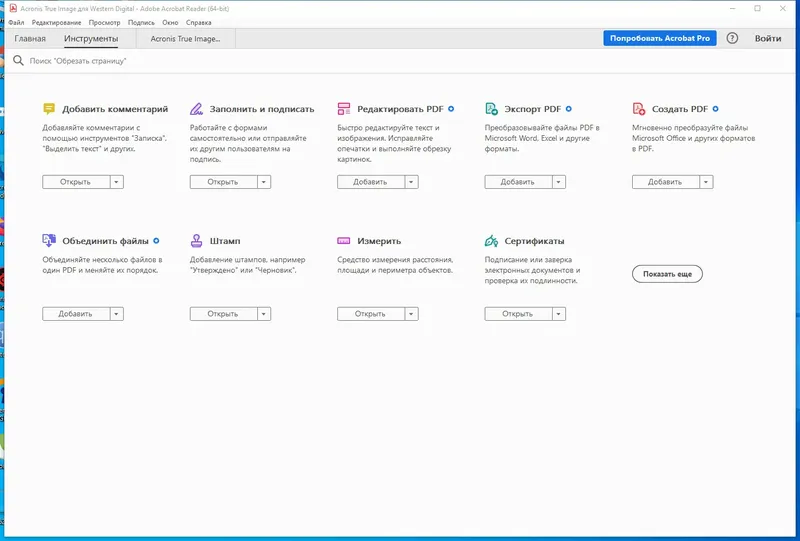Expand dropdown arrow for Заполнить и подписать

pos(264,182)
